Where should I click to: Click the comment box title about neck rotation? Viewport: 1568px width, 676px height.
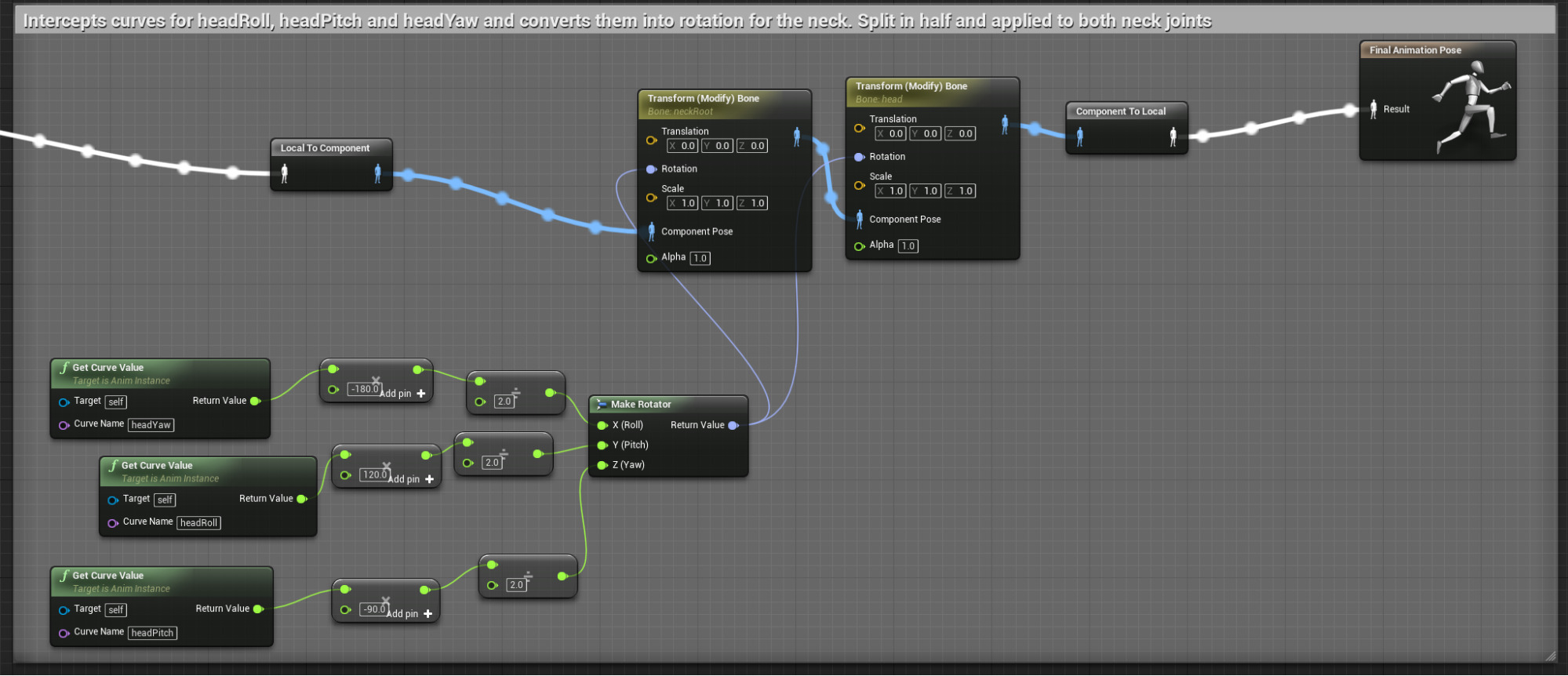coord(617,21)
